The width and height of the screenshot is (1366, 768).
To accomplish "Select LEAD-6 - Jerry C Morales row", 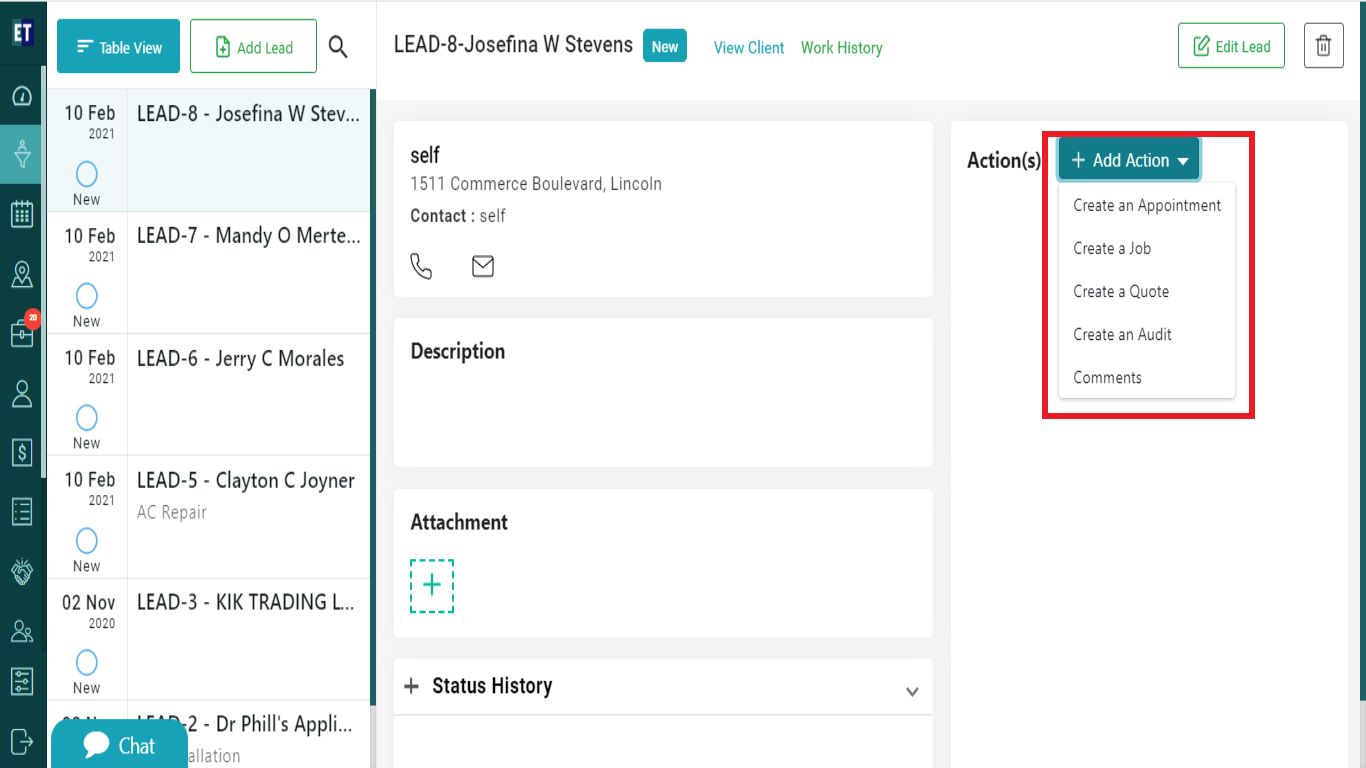I will (209, 394).
